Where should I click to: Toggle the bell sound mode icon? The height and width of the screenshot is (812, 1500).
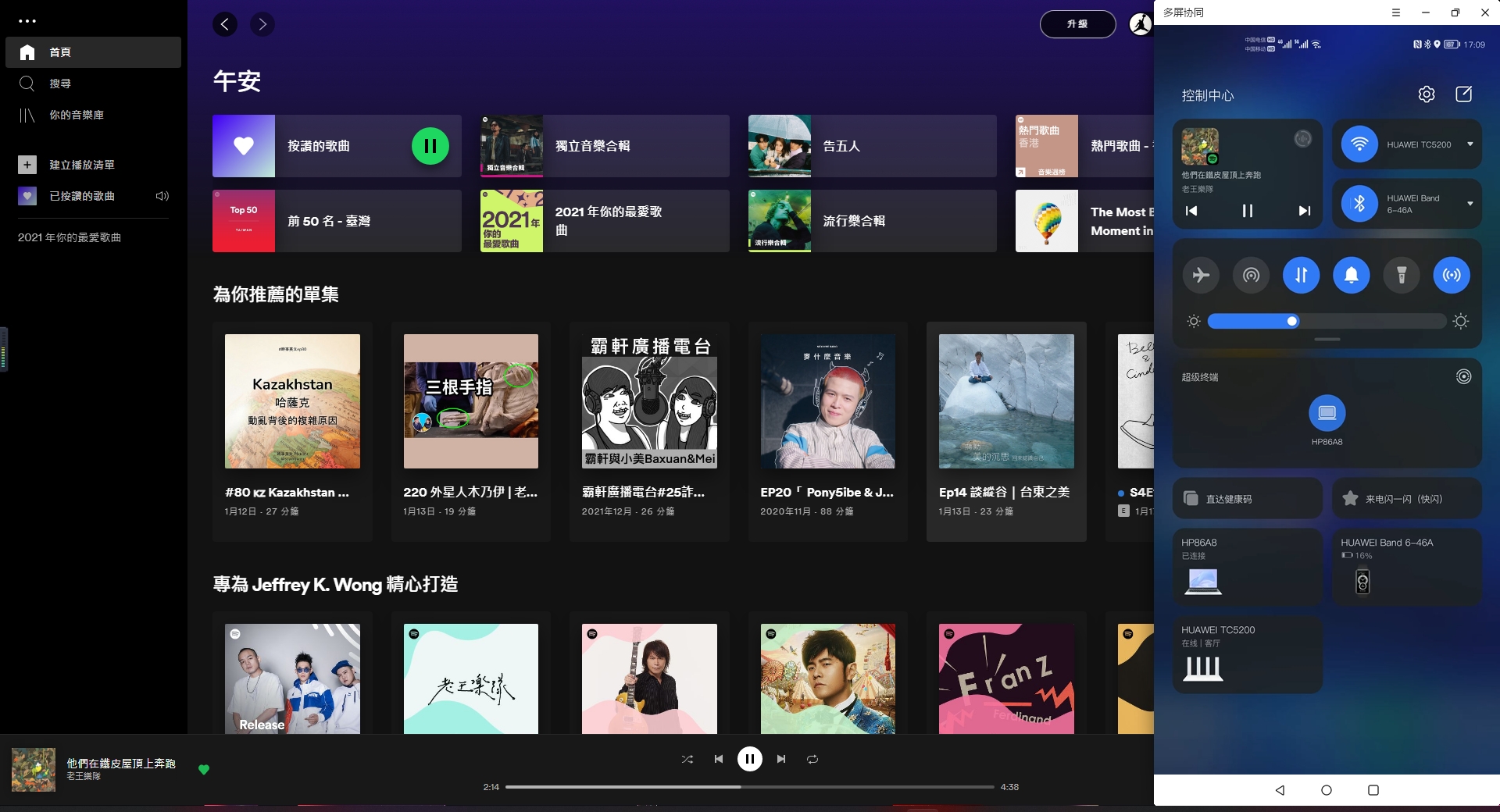(x=1352, y=275)
